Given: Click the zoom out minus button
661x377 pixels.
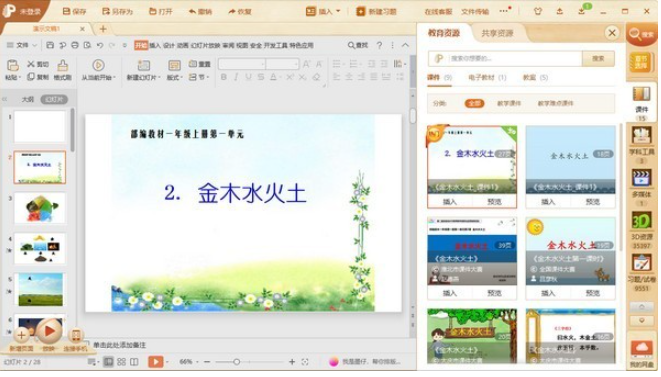Looking at the screenshot, I should click(207, 362).
